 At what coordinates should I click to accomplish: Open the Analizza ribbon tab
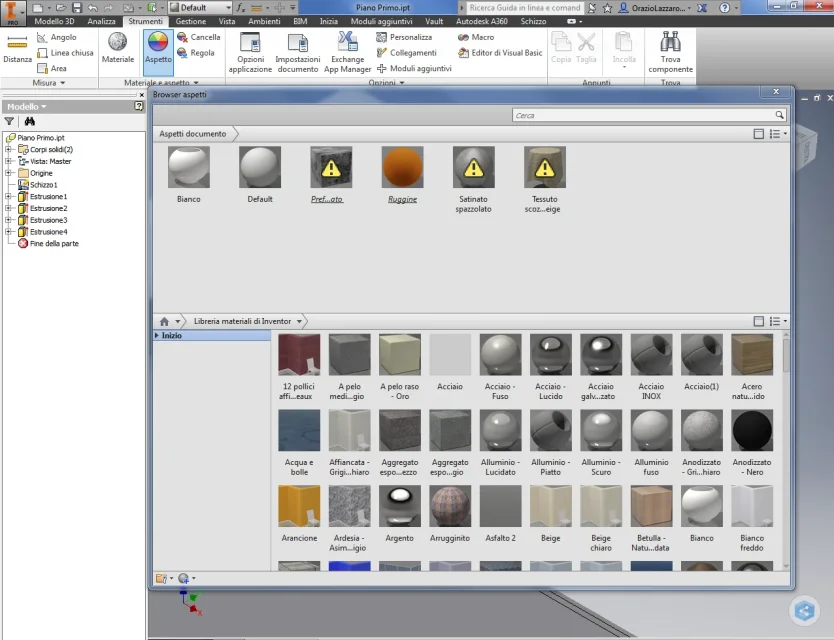101,21
